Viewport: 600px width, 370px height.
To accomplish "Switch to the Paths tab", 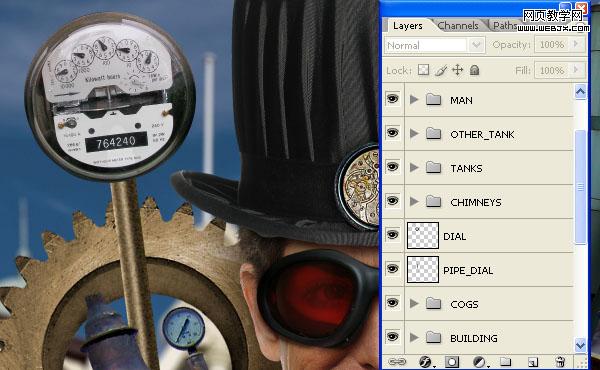I will point(505,26).
